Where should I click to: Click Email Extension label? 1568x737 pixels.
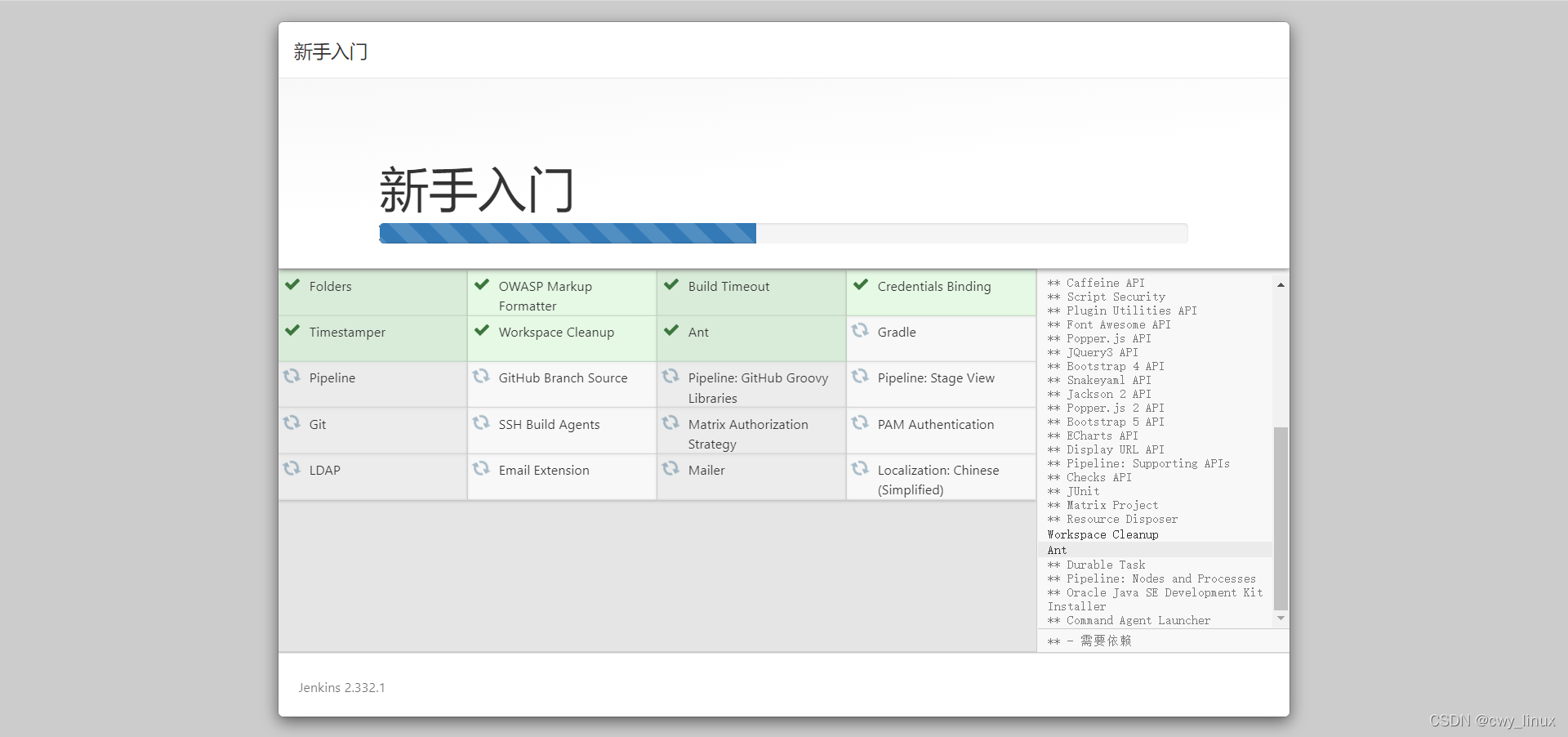[544, 471]
